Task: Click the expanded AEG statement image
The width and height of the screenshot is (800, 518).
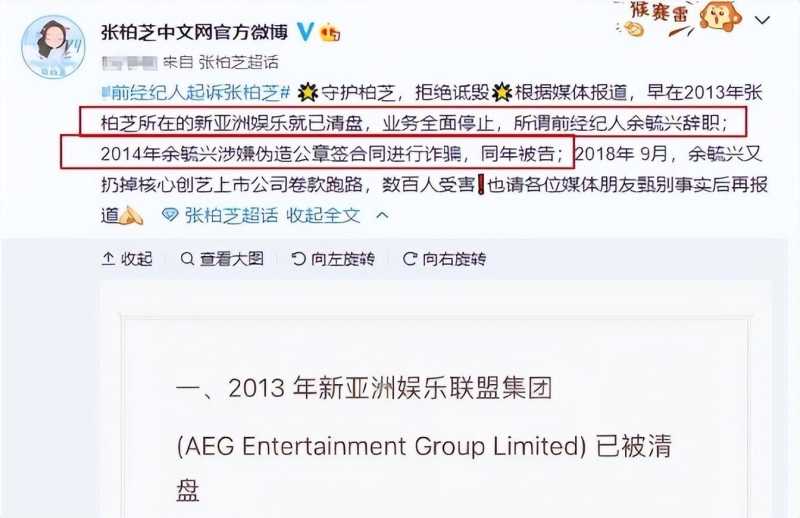Action: pyautogui.click(x=436, y=416)
